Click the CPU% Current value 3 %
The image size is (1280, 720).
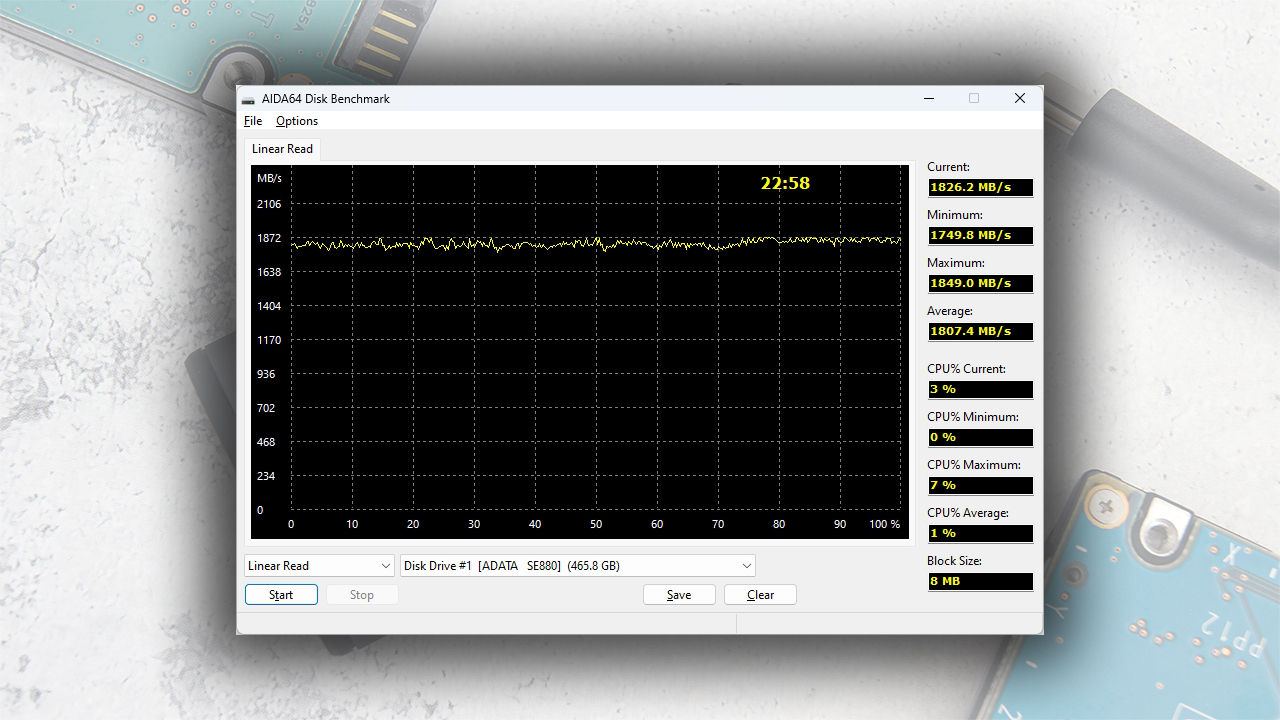click(x=980, y=389)
